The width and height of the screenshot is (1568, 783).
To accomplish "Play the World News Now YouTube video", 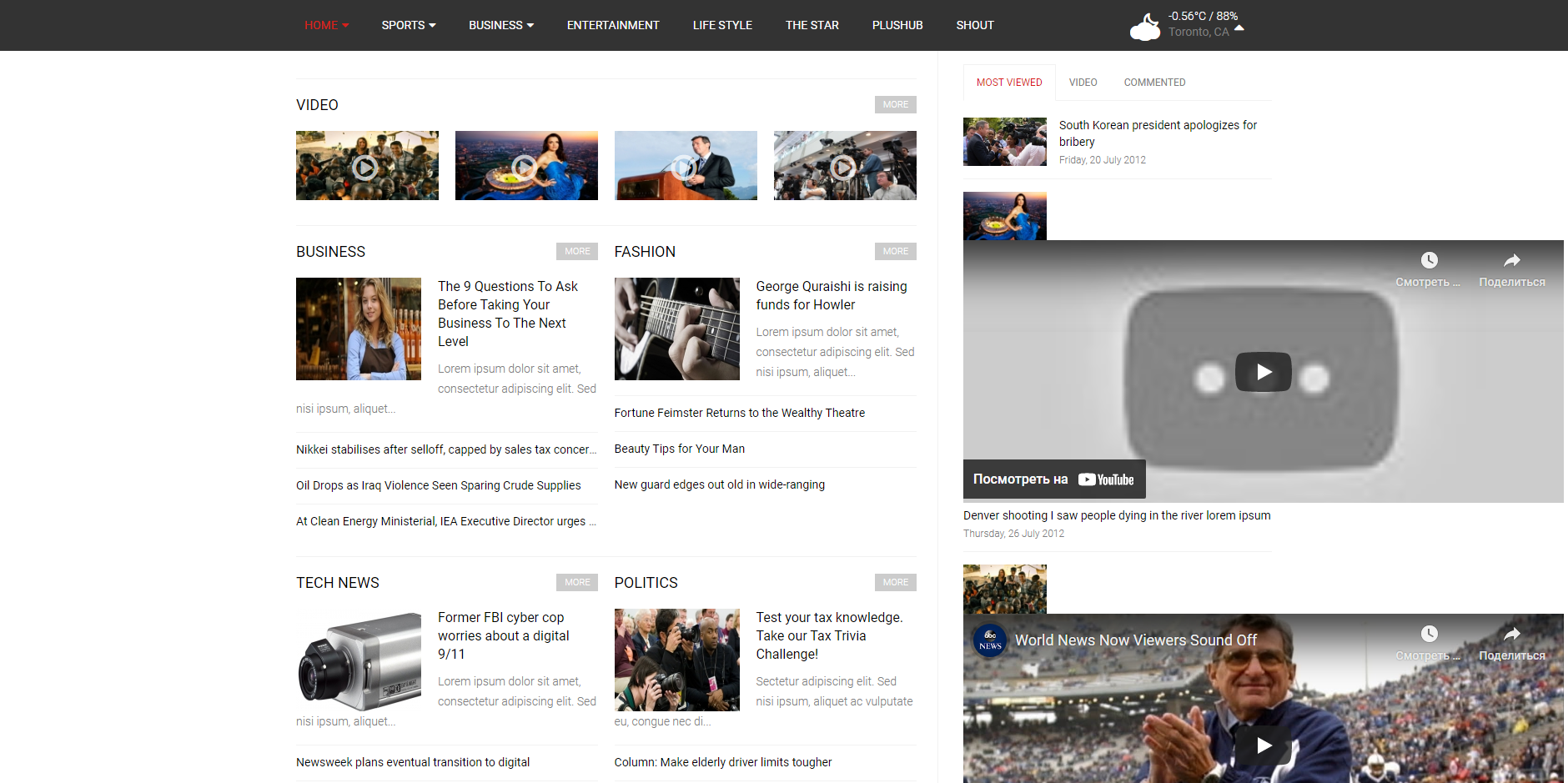I will tap(1263, 745).
